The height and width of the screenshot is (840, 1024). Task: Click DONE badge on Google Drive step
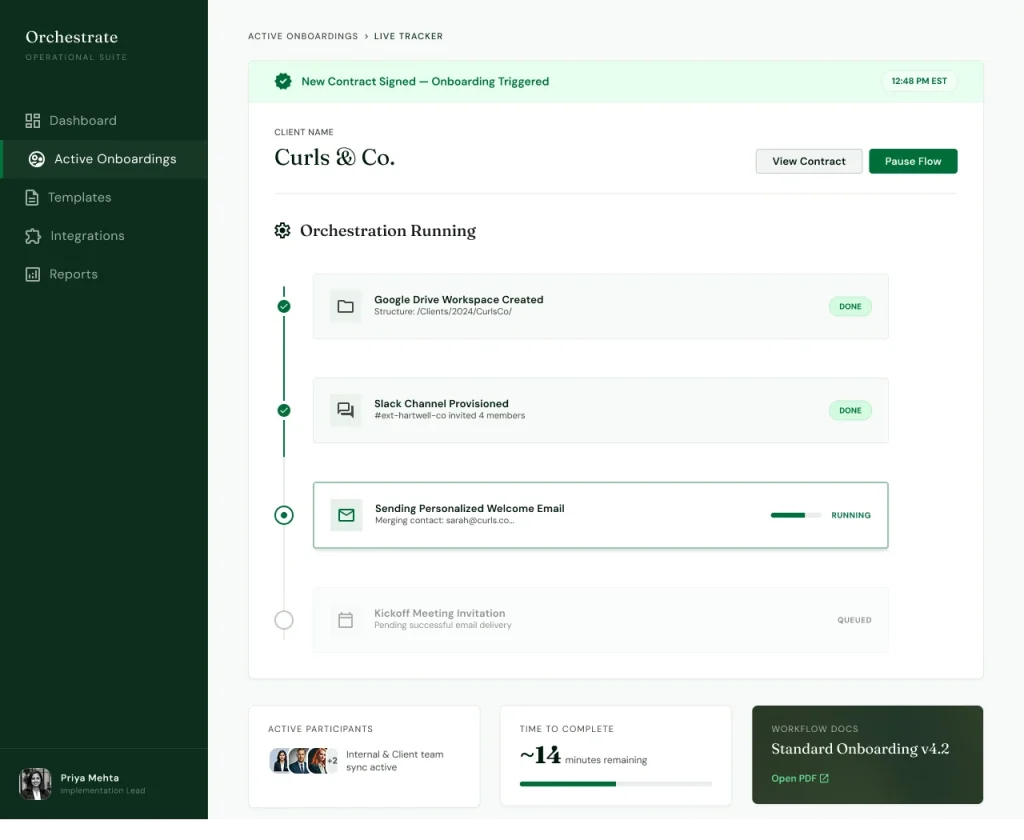tap(850, 306)
